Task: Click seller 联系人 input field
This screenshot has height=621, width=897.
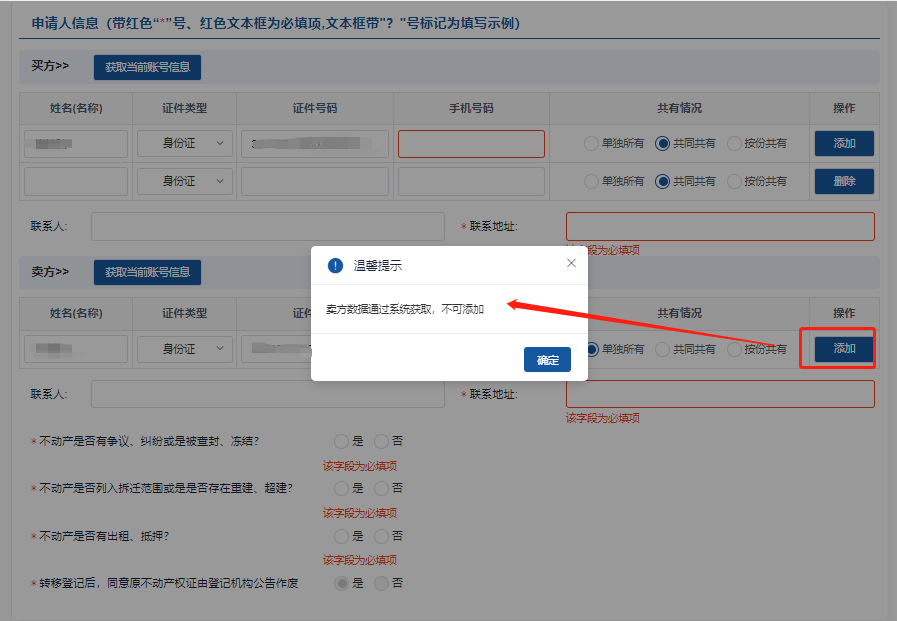Action: (268, 394)
